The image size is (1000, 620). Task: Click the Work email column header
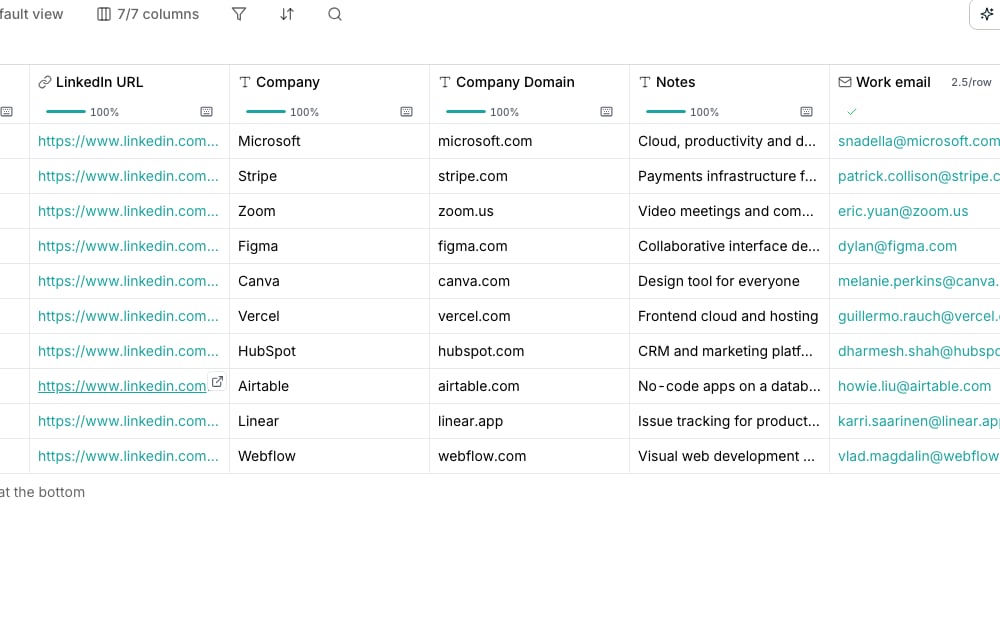click(915, 82)
